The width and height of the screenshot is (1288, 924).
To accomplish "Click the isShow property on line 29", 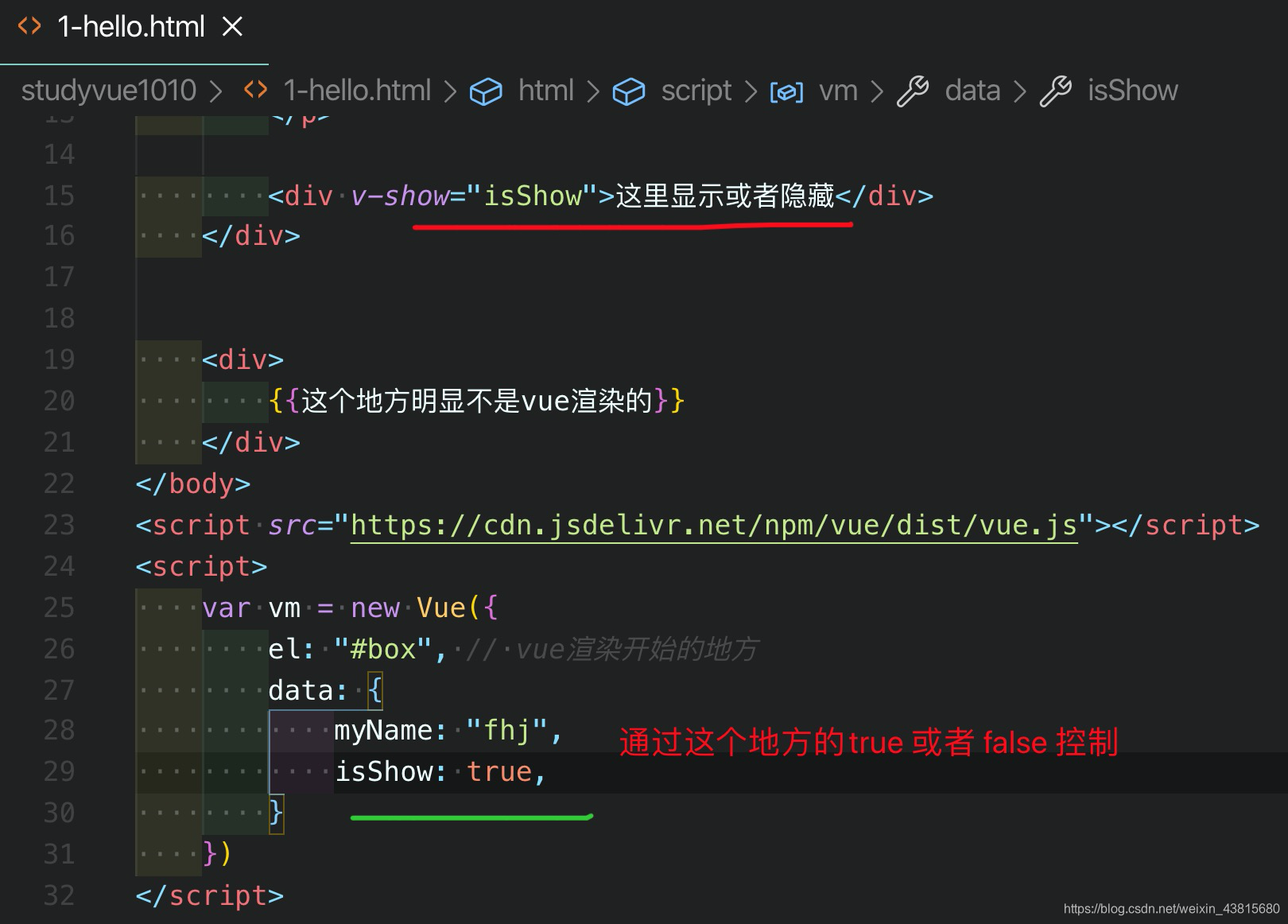I will [383, 771].
